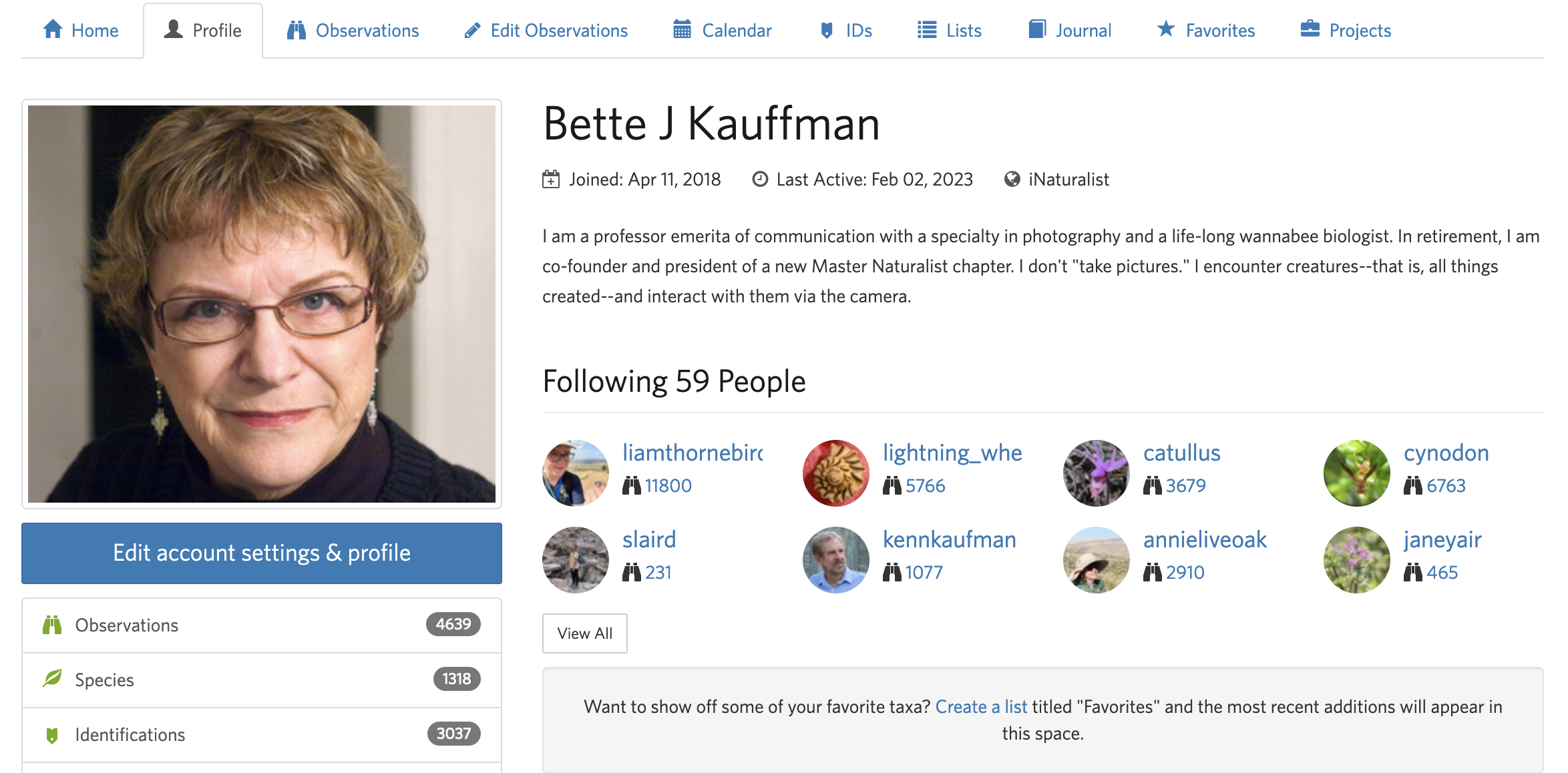Click the Home house icon

(53, 29)
